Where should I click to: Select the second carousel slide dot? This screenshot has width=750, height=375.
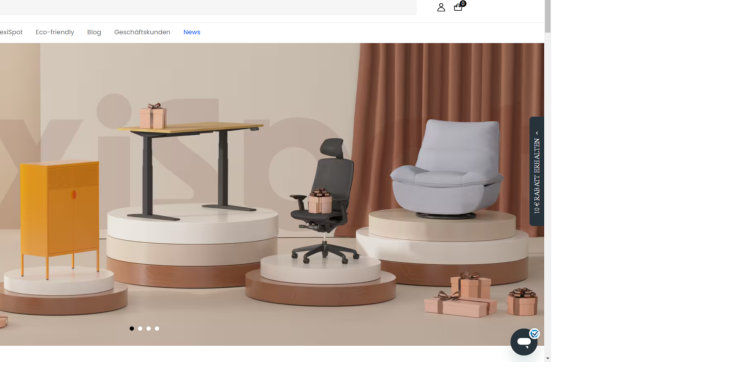(140, 329)
